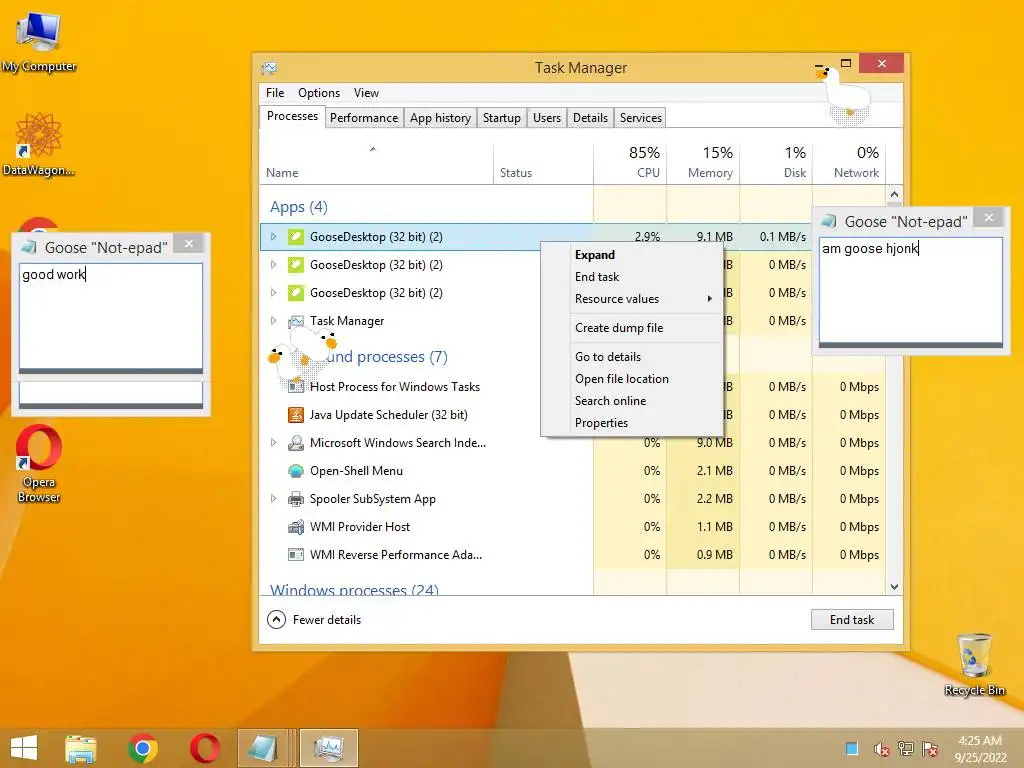The width and height of the screenshot is (1024, 768).
Task: Switch to the Services tab
Action: 641,118
